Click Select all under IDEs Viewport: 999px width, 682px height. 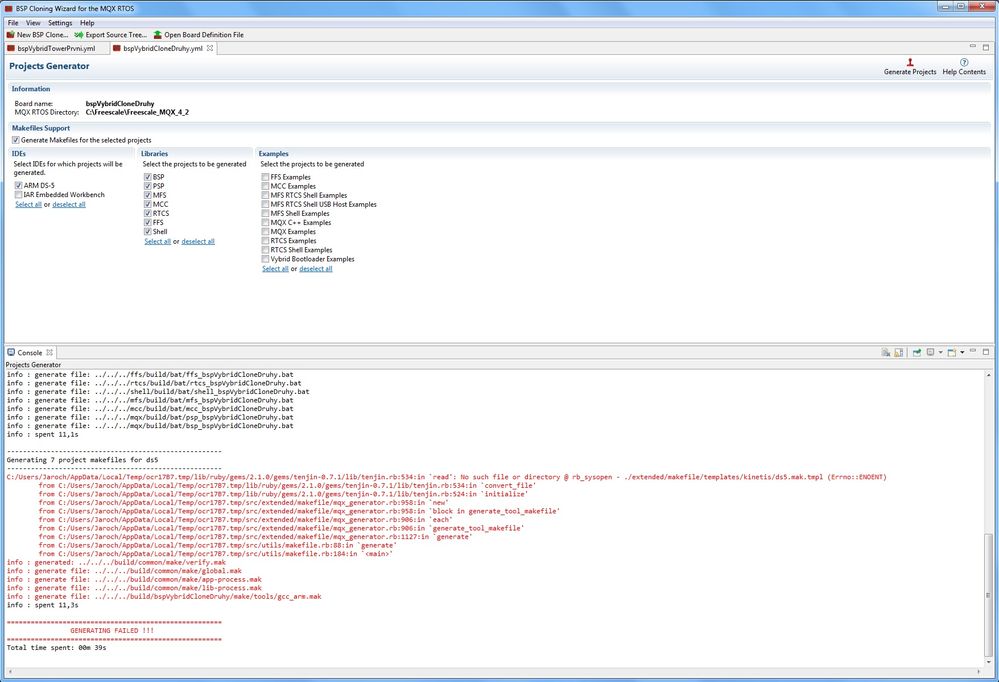tap(29, 205)
